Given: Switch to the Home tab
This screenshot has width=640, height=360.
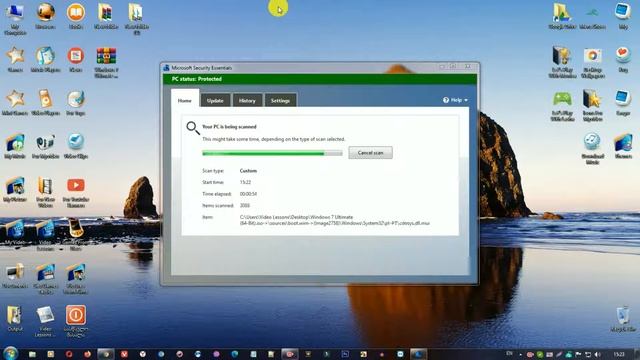Looking at the screenshot, I should (184, 100).
